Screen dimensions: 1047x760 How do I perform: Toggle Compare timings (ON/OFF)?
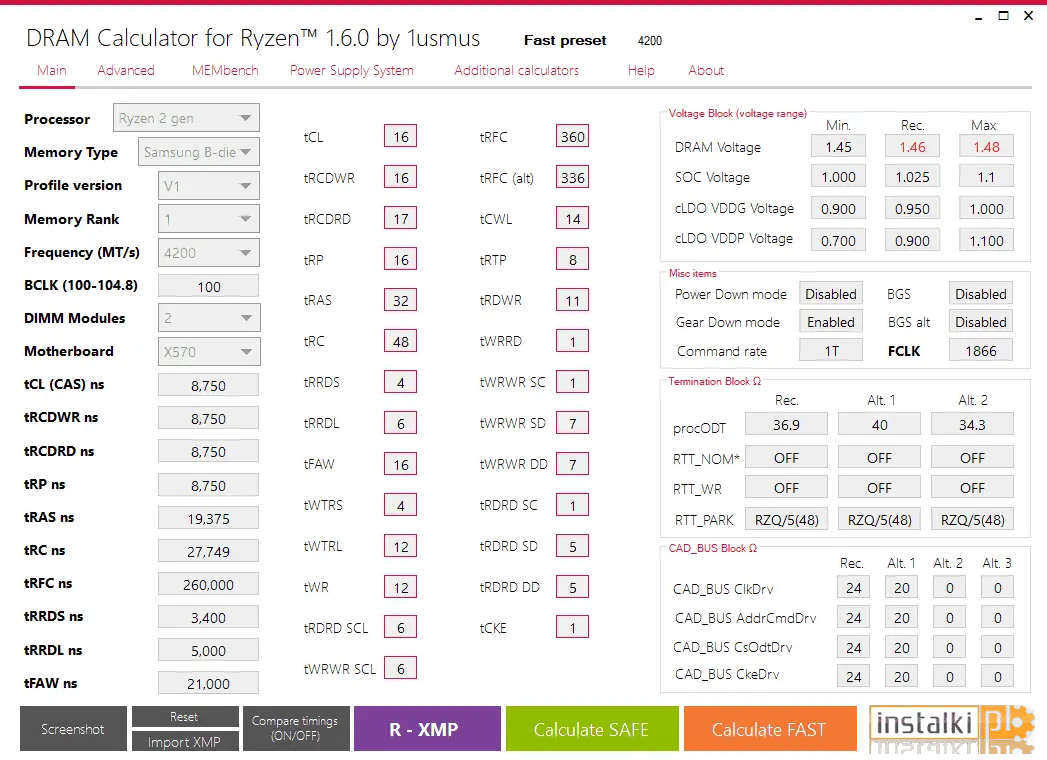coord(295,729)
